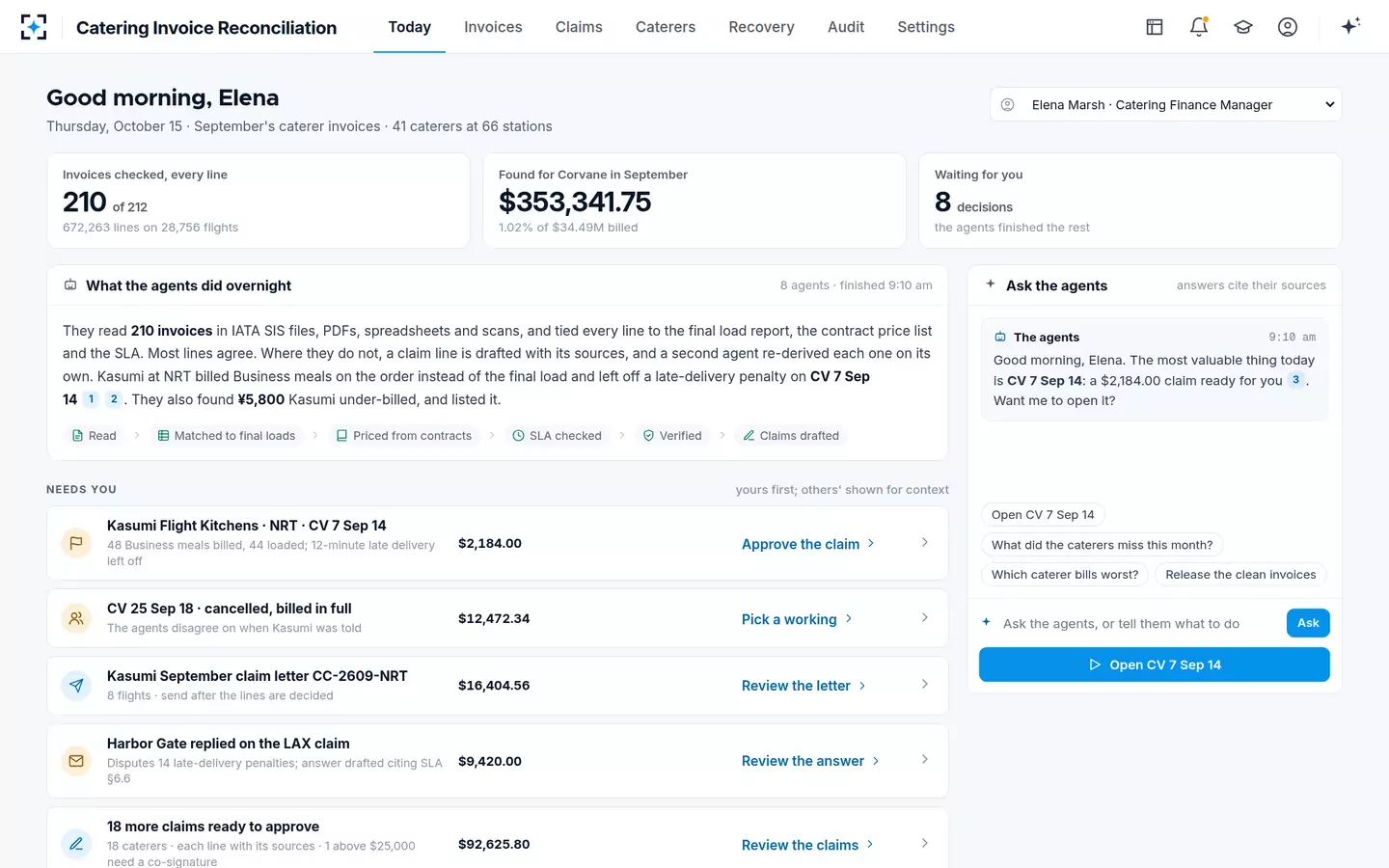Open citation badge 1 in overnight summary
This screenshot has width=1389, height=868.
92,399
